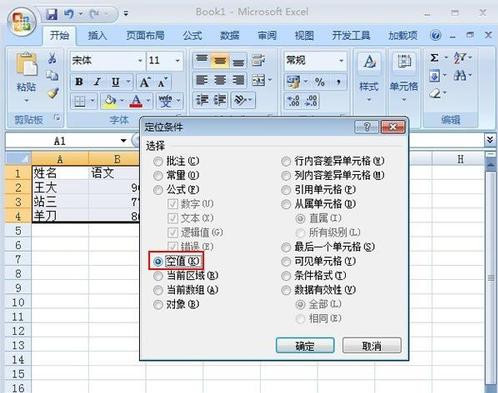Align text to middle vertically
Screen dimensions: 498x393
click(220, 61)
